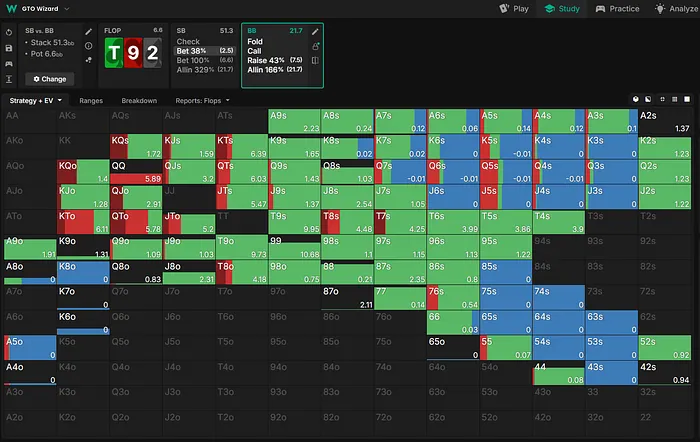Click the book icon in BB panel
The height and width of the screenshot is (442, 700).
tap(316, 60)
